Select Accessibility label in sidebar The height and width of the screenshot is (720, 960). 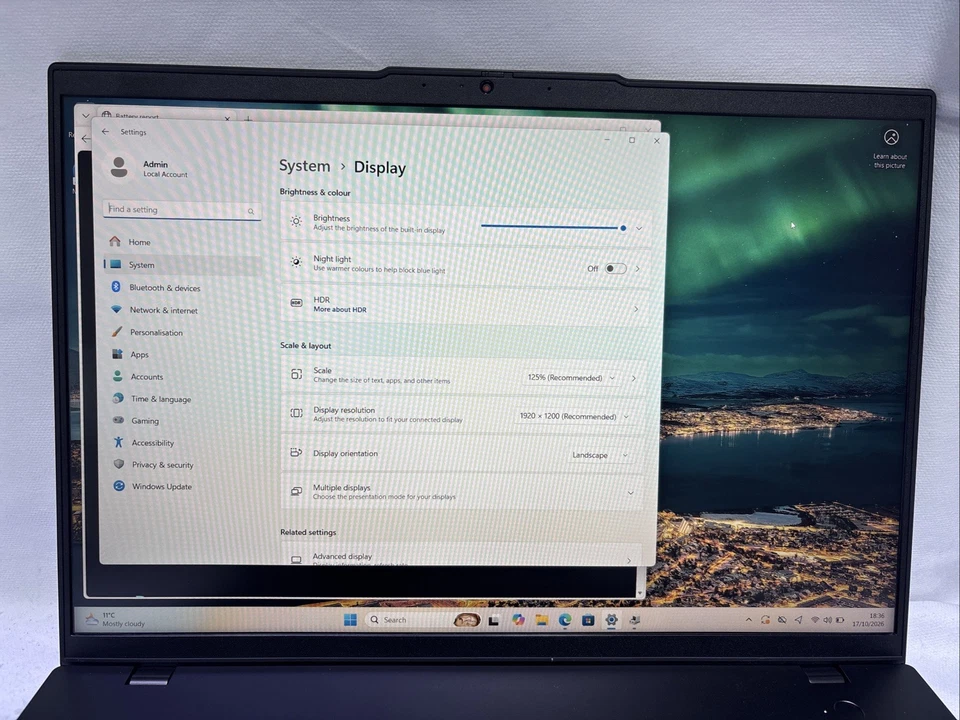153,443
